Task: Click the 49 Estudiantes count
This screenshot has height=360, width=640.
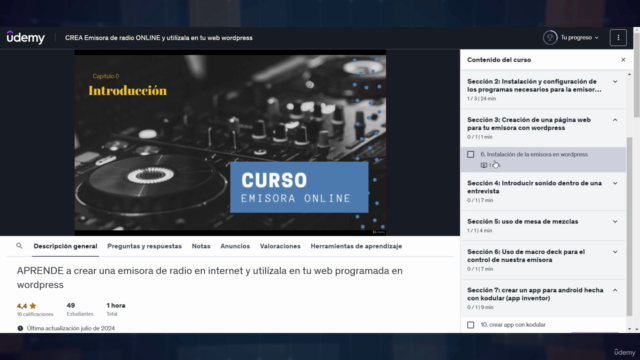Action: (x=71, y=305)
